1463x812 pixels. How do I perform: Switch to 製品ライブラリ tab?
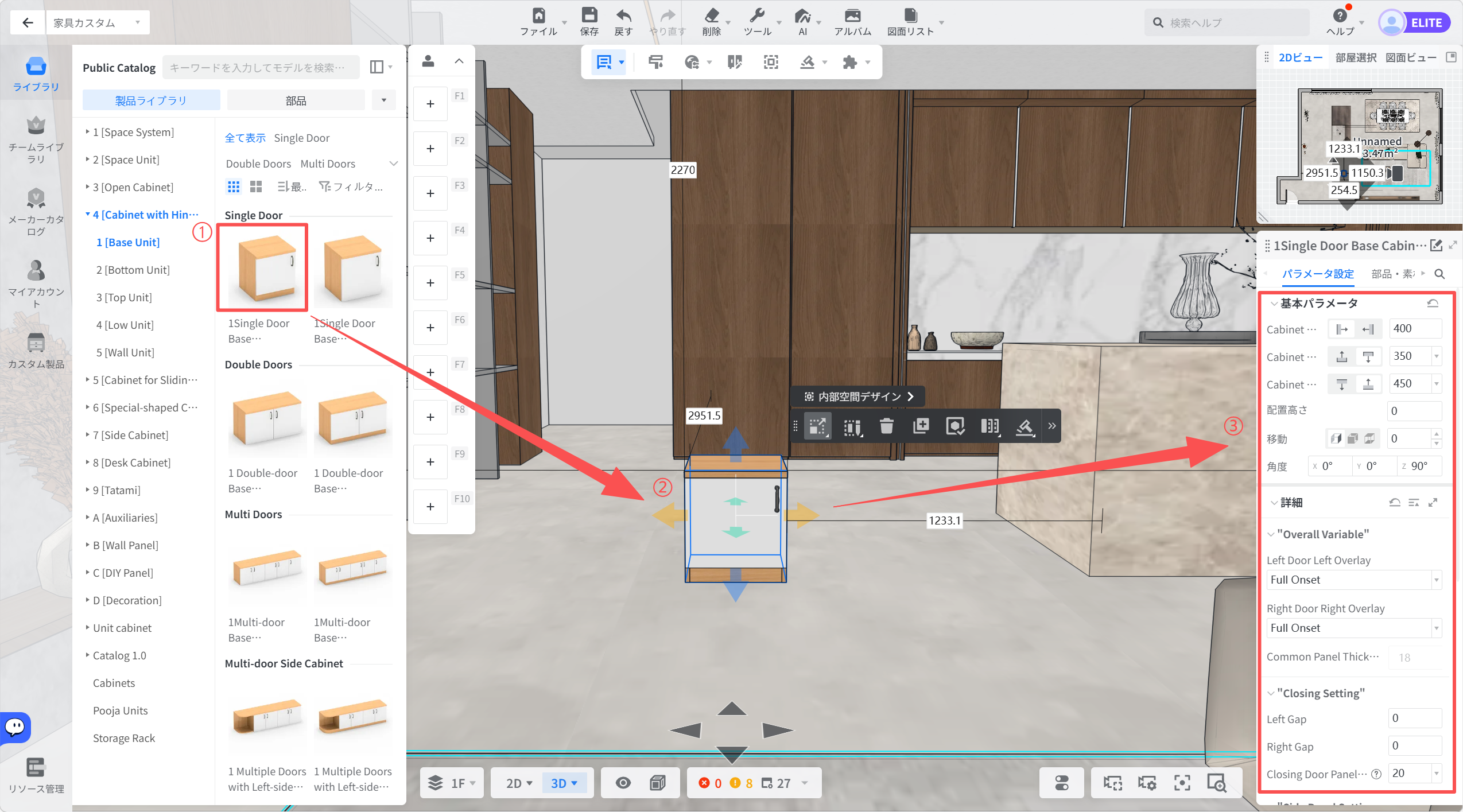tap(151, 100)
